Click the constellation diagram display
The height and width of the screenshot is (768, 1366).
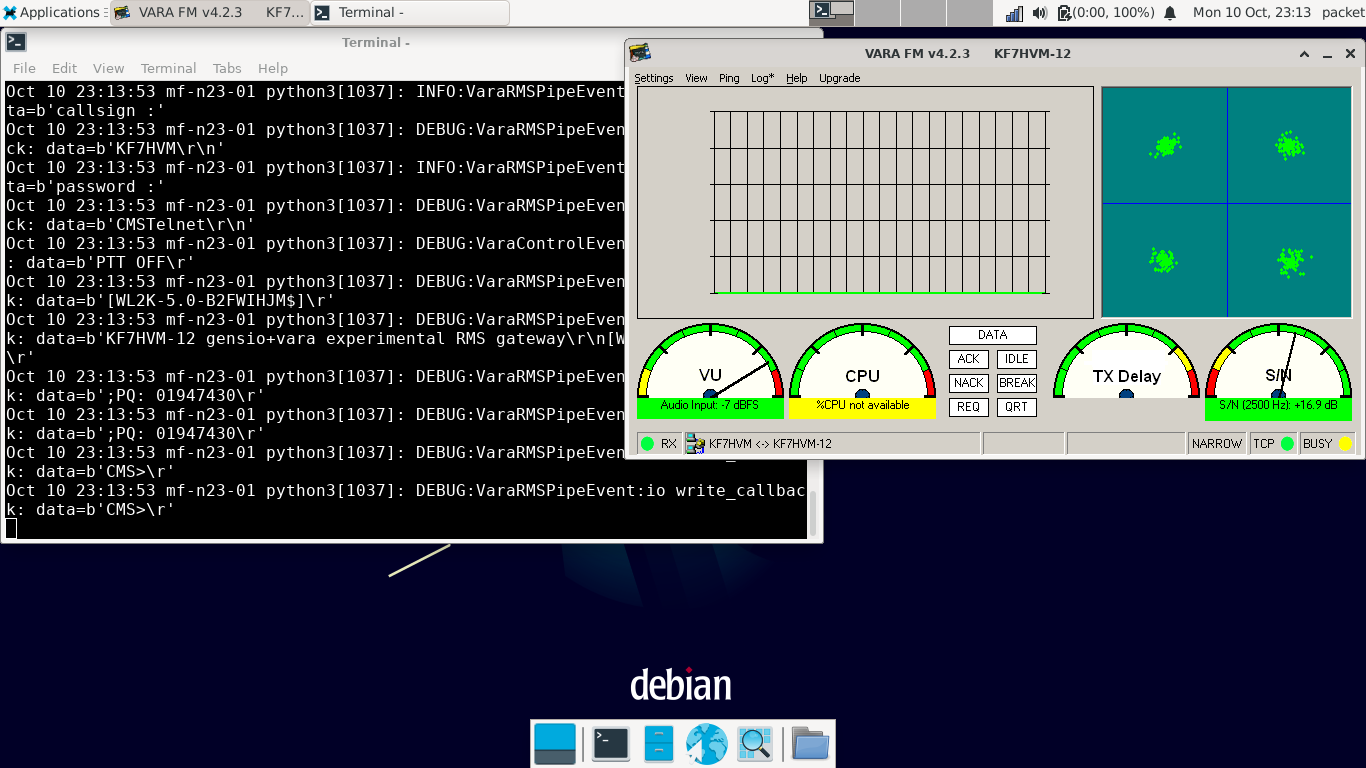[1227, 203]
